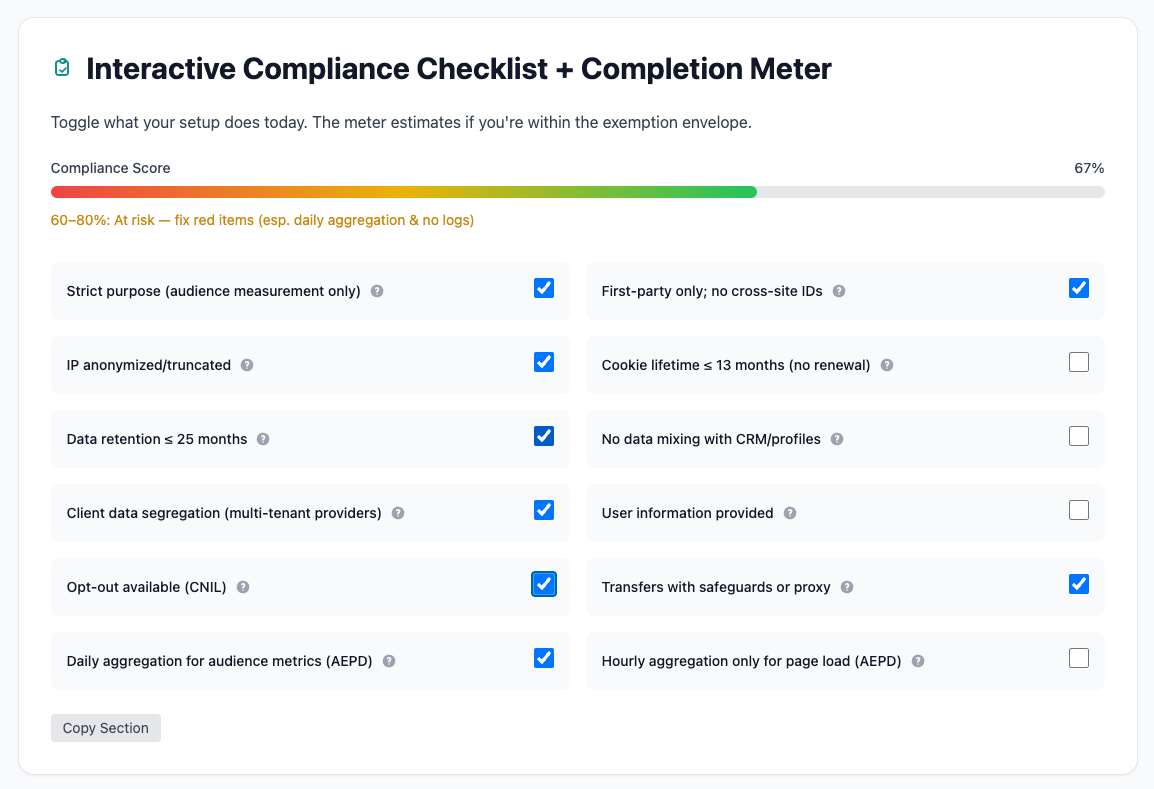This screenshot has height=789, width=1154.
Task: Check No data mixing with CRM/profiles
Action: [x=1078, y=435]
